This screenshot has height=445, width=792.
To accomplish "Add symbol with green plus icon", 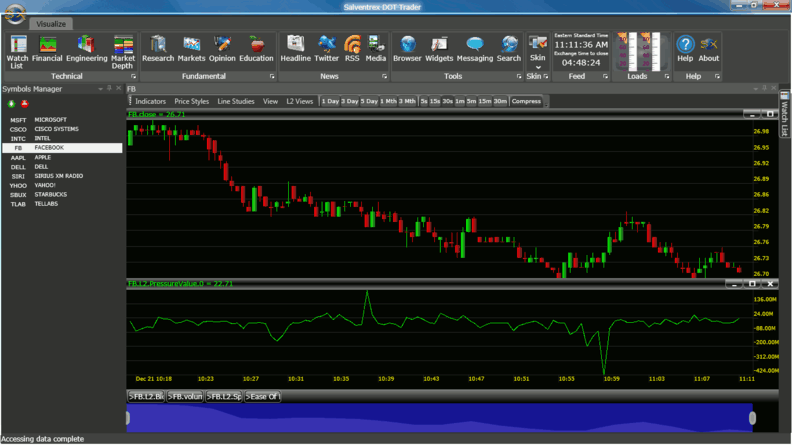I will (11, 104).
